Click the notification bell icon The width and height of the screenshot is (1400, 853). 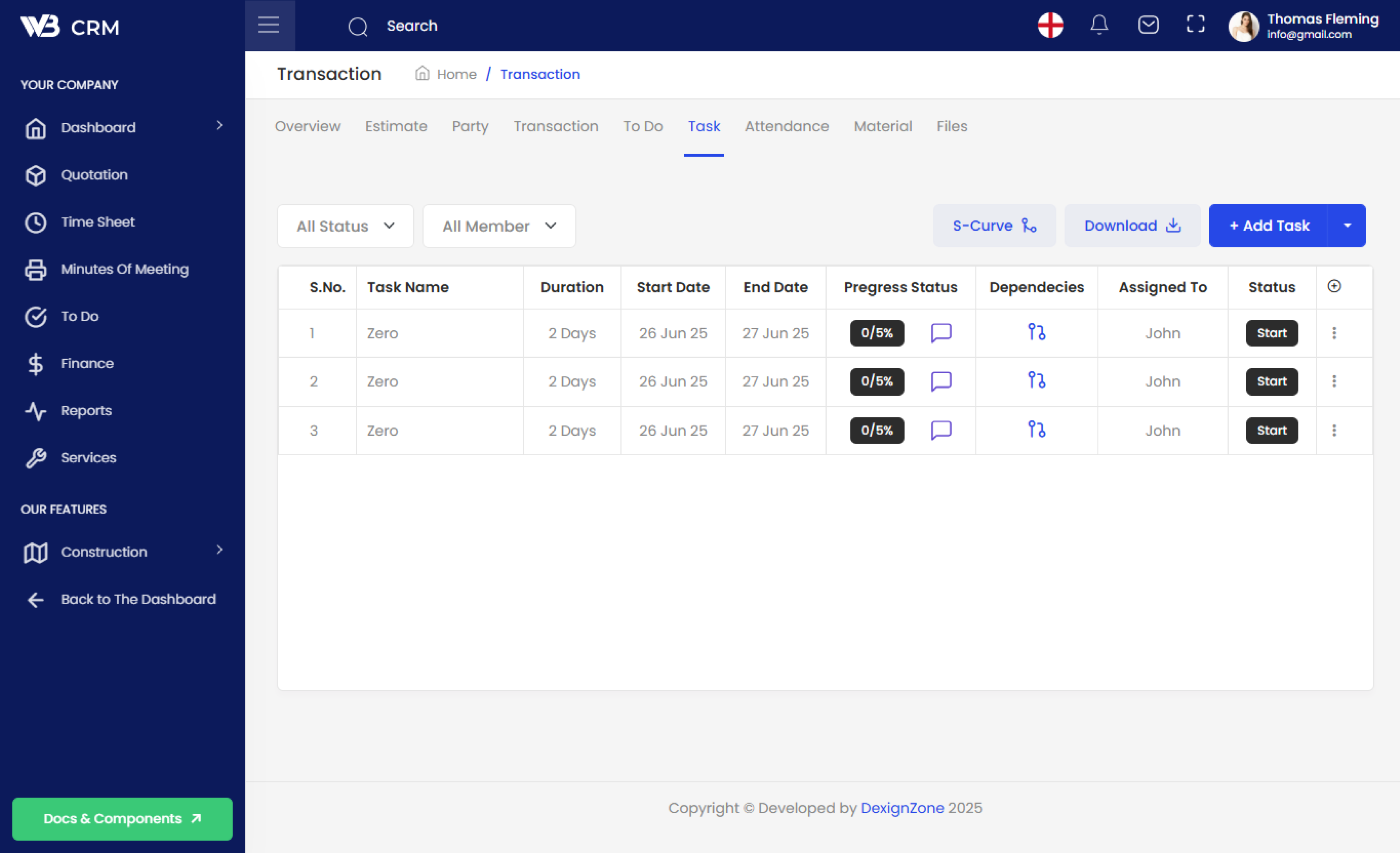(x=1099, y=25)
